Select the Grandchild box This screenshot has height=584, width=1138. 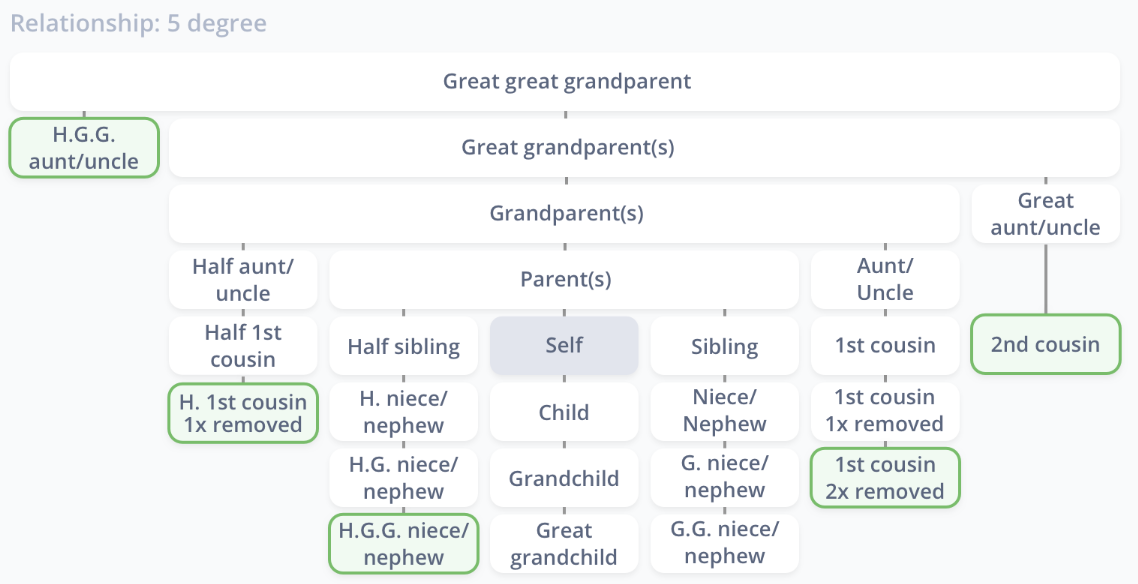(565, 478)
